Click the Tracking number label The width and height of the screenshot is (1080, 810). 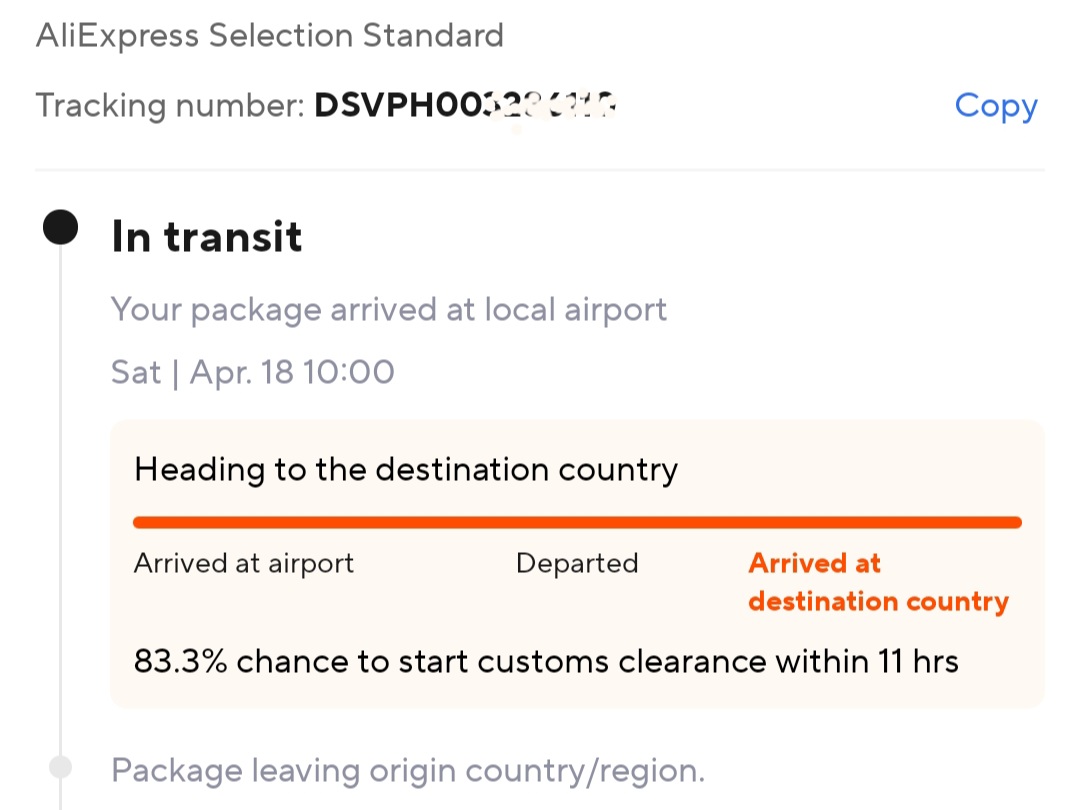pos(170,105)
